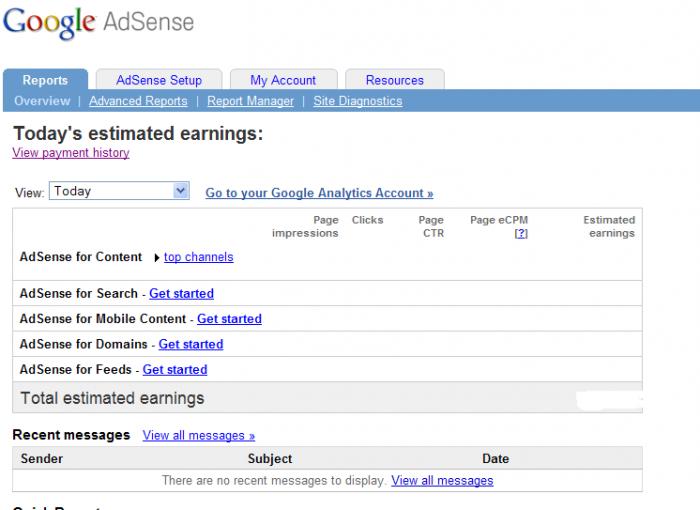Get started with AdSense for Search
Image resolution: width=700 pixels, height=510 pixels.
click(181, 294)
